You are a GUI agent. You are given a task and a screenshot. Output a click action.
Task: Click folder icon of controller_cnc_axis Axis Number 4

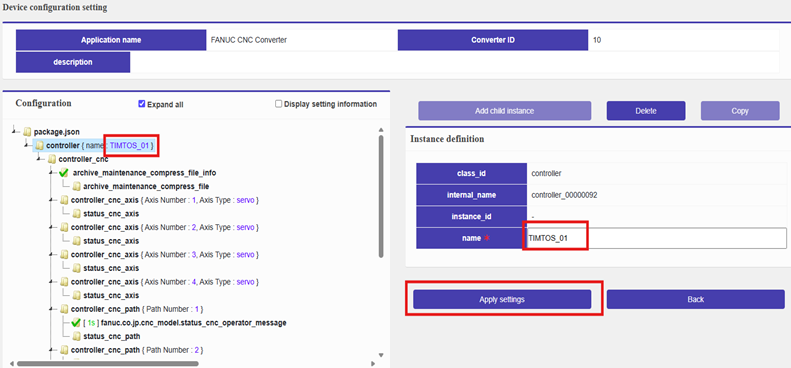pos(64,282)
